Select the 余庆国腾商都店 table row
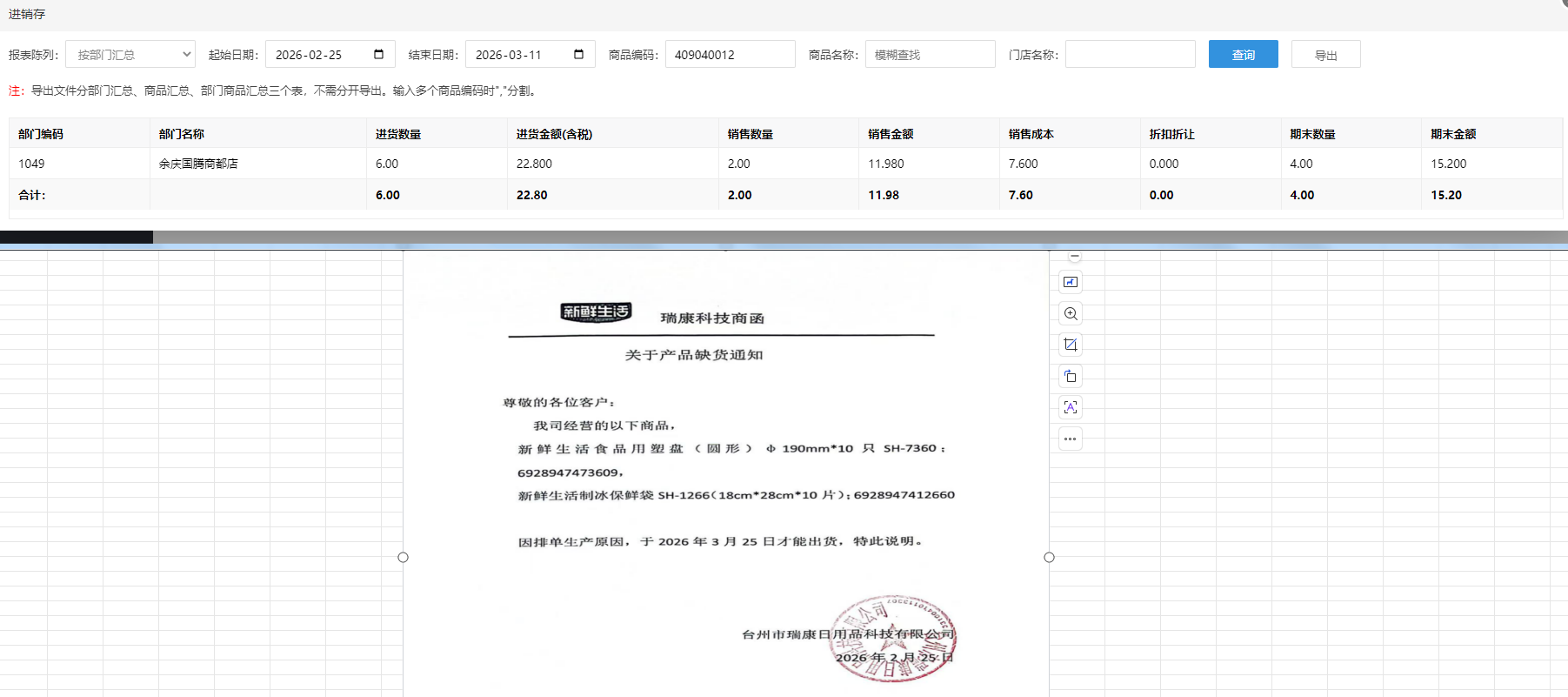Image resolution: width=1568 pixels, height=697 pixels. [198, 164]
